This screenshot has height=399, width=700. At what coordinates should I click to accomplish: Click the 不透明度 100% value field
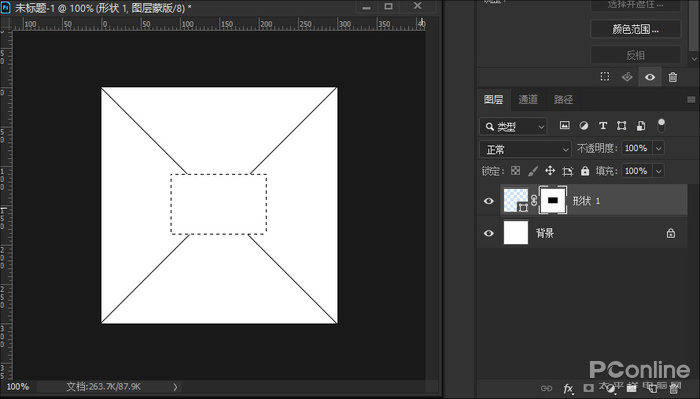(x=637, y=148)
